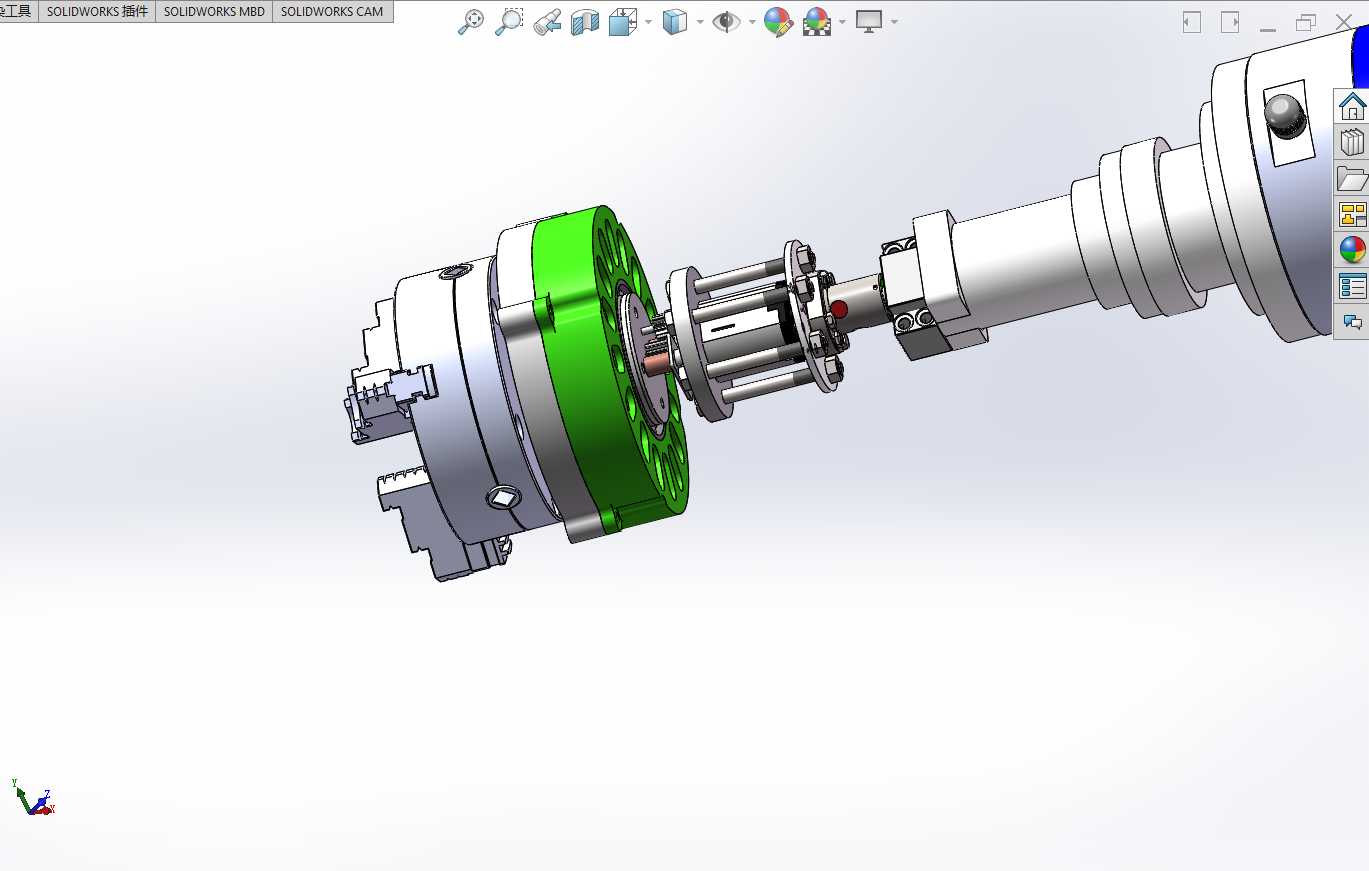Screen dimensions: 1369x871
Task: Click the dark knob on the right housing
Action: [1285, 115]
